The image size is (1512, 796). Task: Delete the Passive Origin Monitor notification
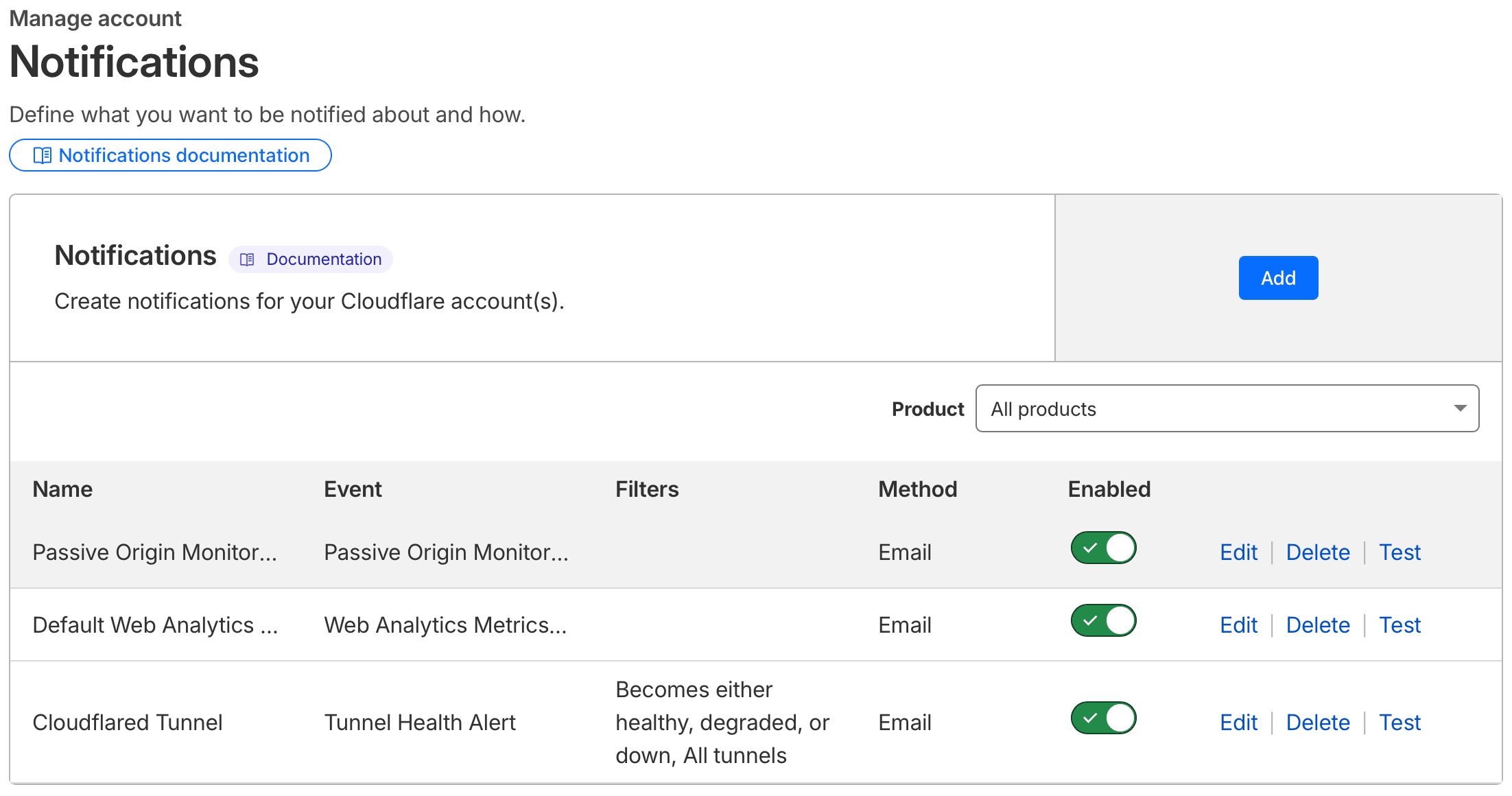tap(1317, 552)
